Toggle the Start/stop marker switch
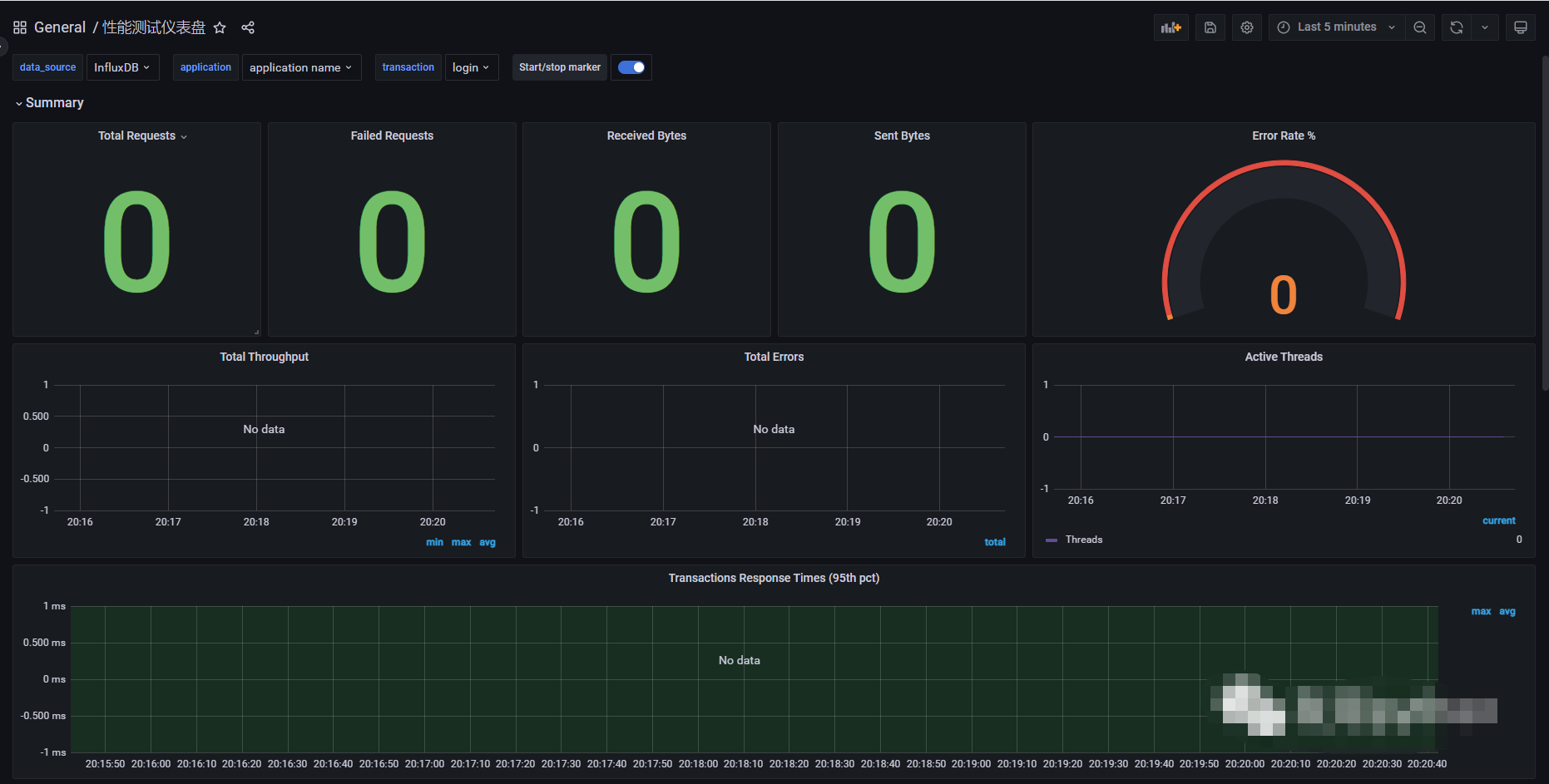 click(x=631, y=67)
